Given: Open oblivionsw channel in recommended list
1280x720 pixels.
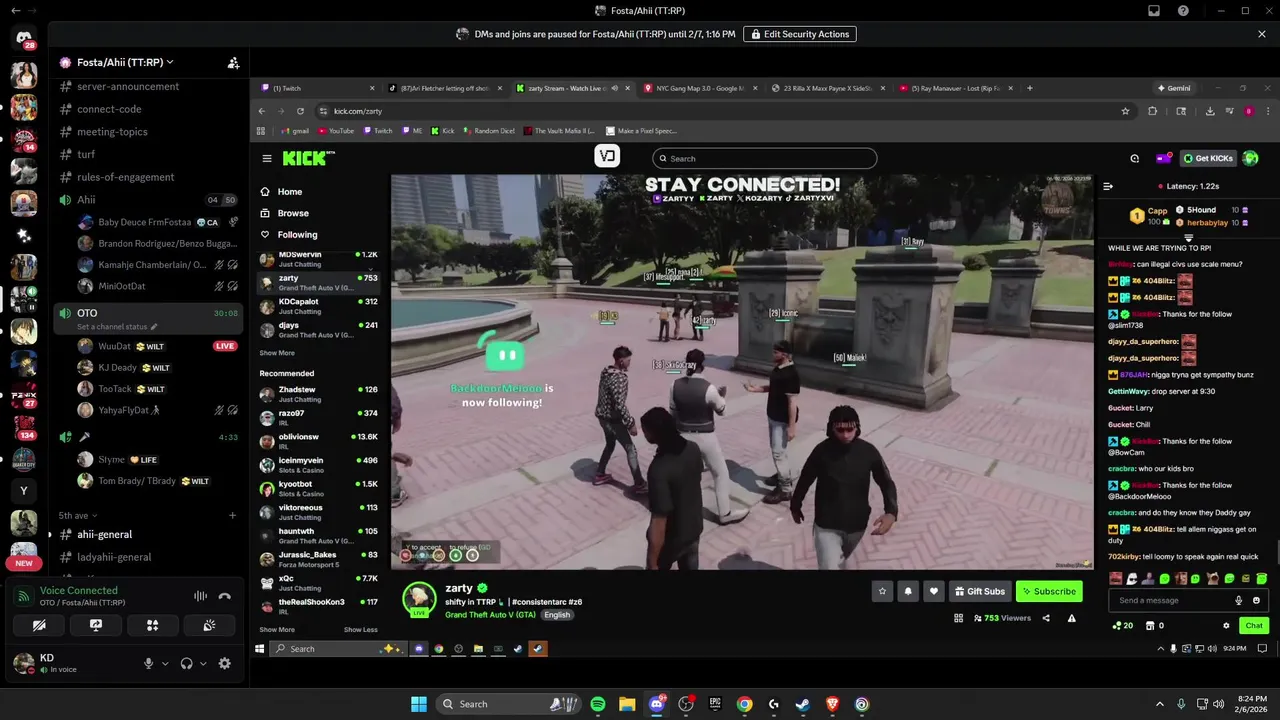Looking at the screenshot, I should click(320, 441).
